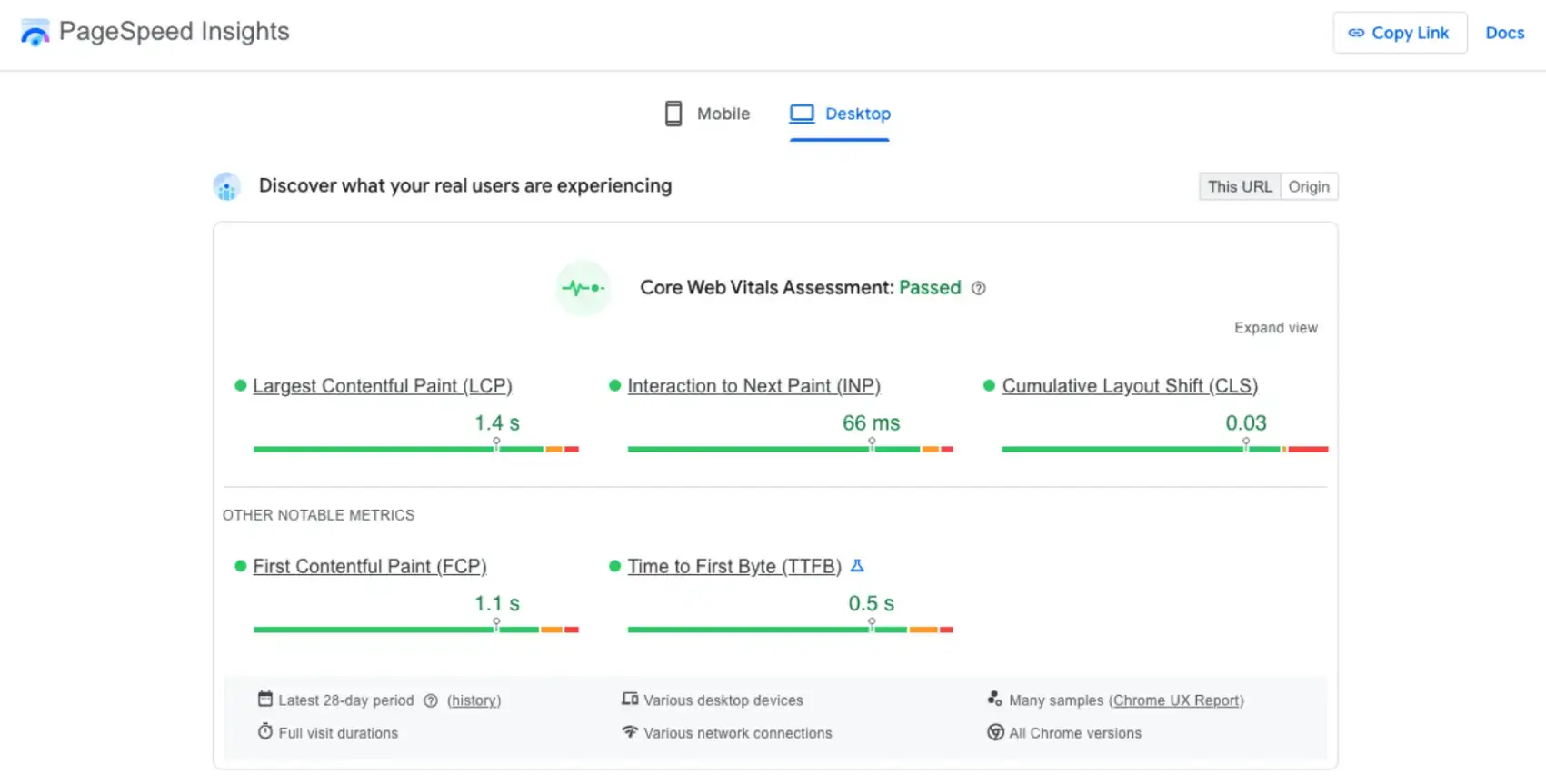The image size is (1546, 784).
Task: Open the Docs link
Action: click(1504, 33)
